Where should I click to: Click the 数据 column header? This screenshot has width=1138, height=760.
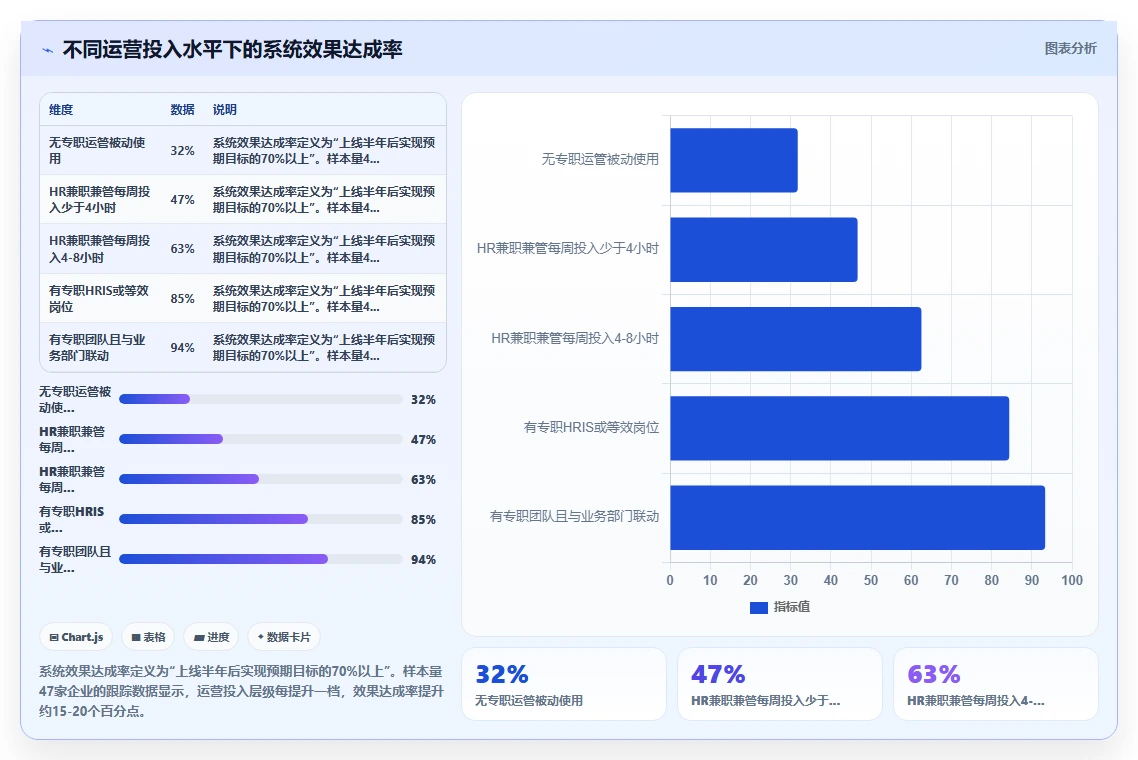(182, 110)
